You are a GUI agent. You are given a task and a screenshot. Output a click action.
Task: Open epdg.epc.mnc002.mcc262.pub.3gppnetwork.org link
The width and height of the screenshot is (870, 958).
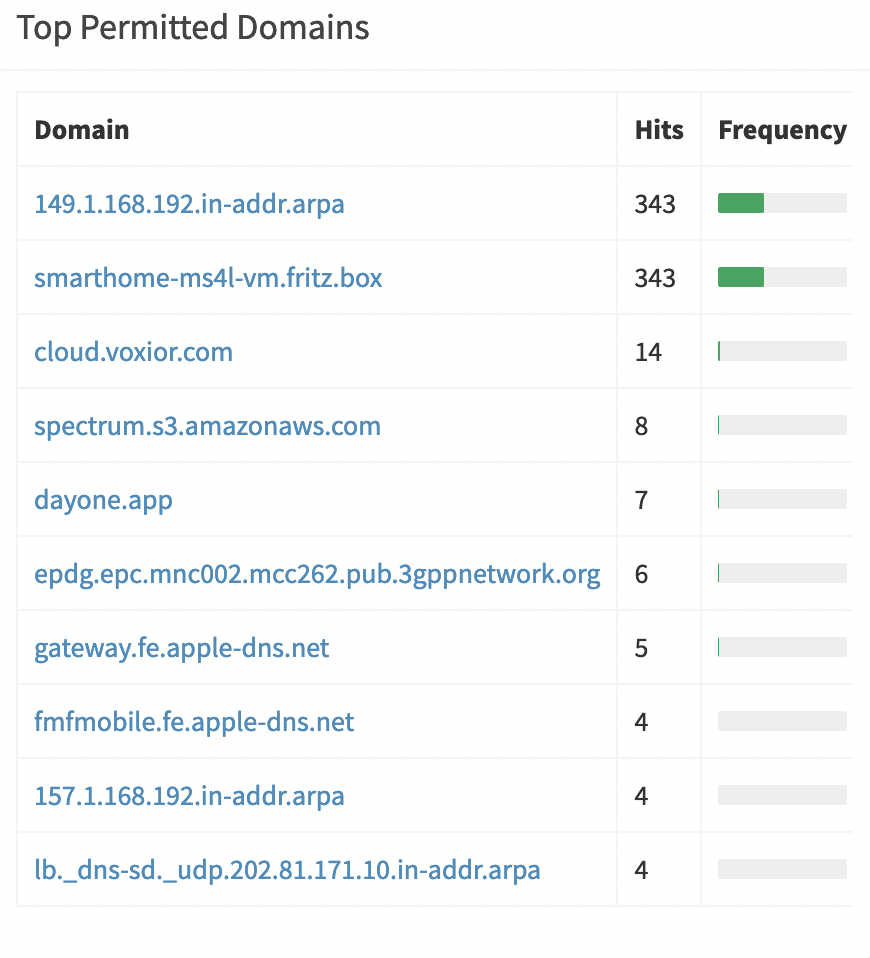[317, 574]
